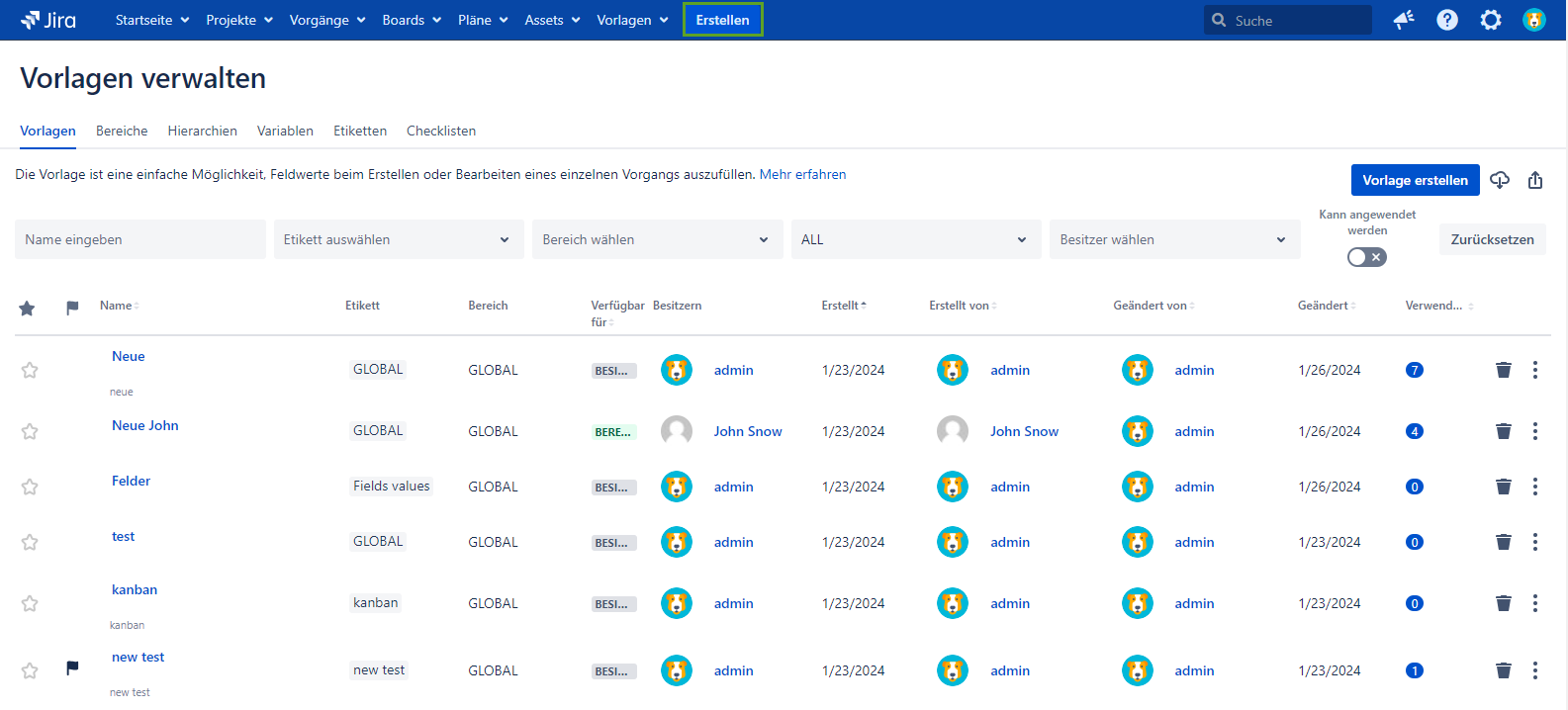This screenshot has height=710, width=1568.
Task: Expand the 'Etikett auswählen' dropdown
Action: [x=398, y=239]
